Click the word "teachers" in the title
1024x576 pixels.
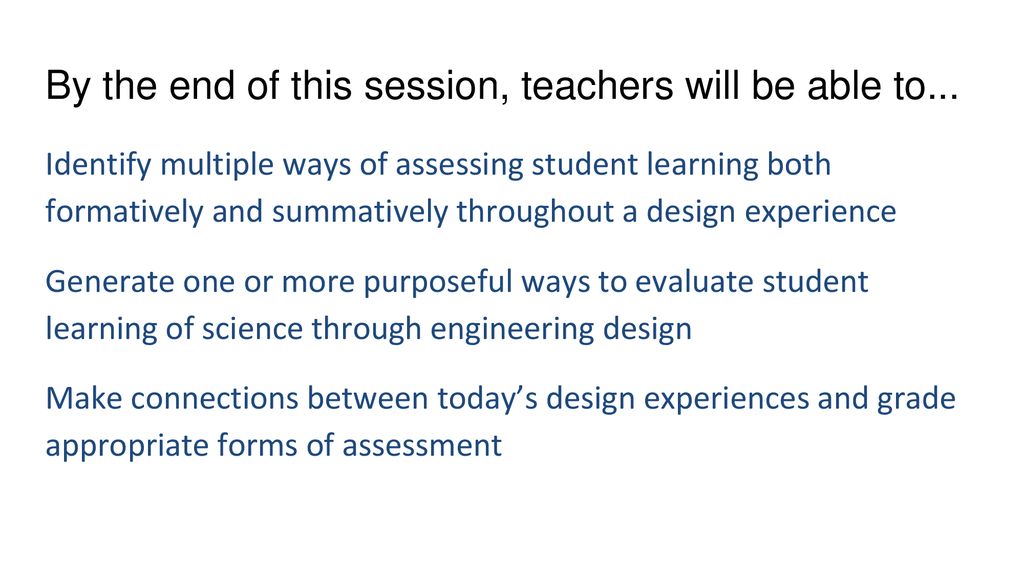tap(597, 86)
